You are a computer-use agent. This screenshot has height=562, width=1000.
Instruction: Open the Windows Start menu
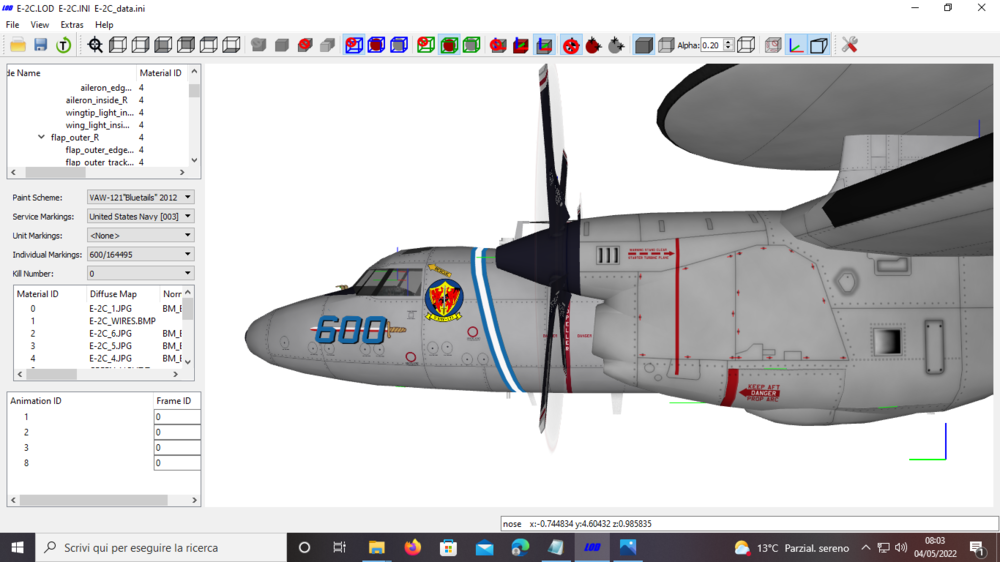point(17,547)
